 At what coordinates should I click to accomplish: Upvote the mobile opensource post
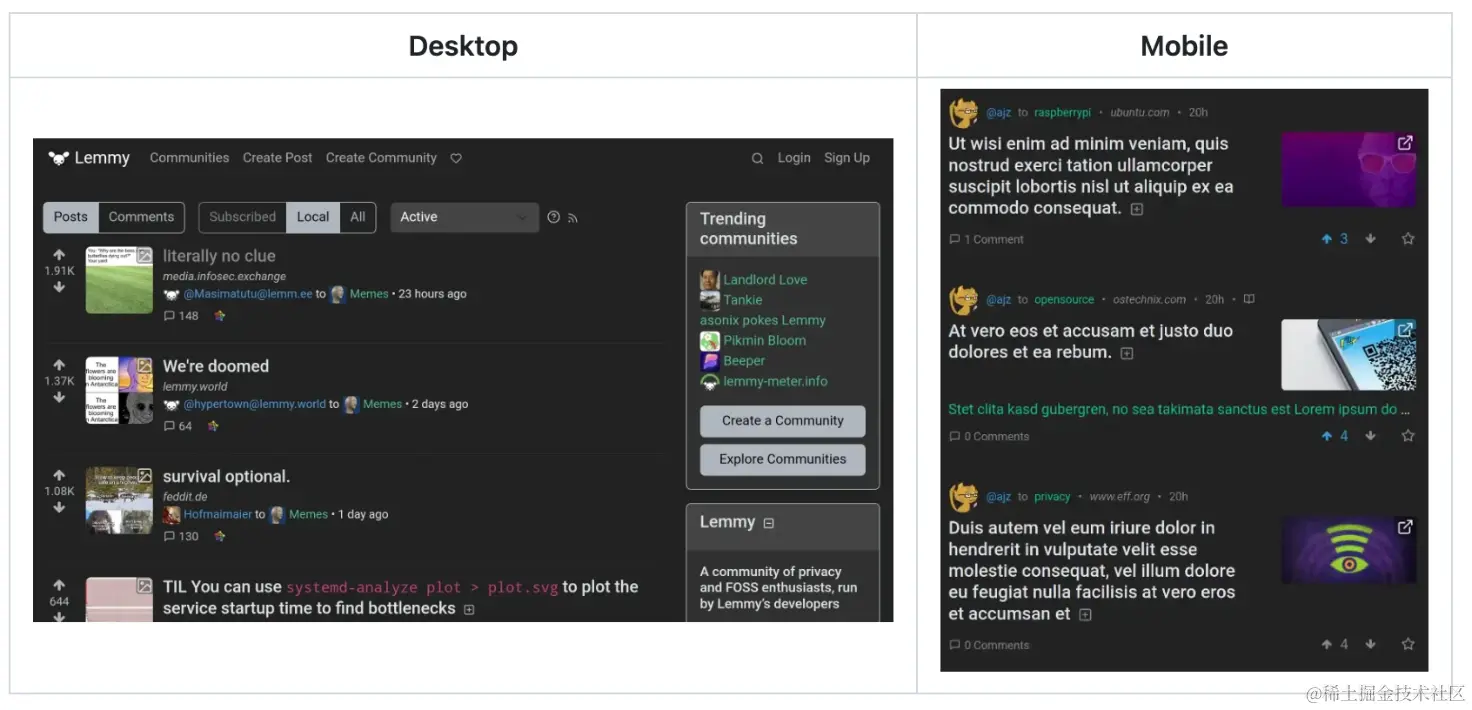coord(1327,436)
